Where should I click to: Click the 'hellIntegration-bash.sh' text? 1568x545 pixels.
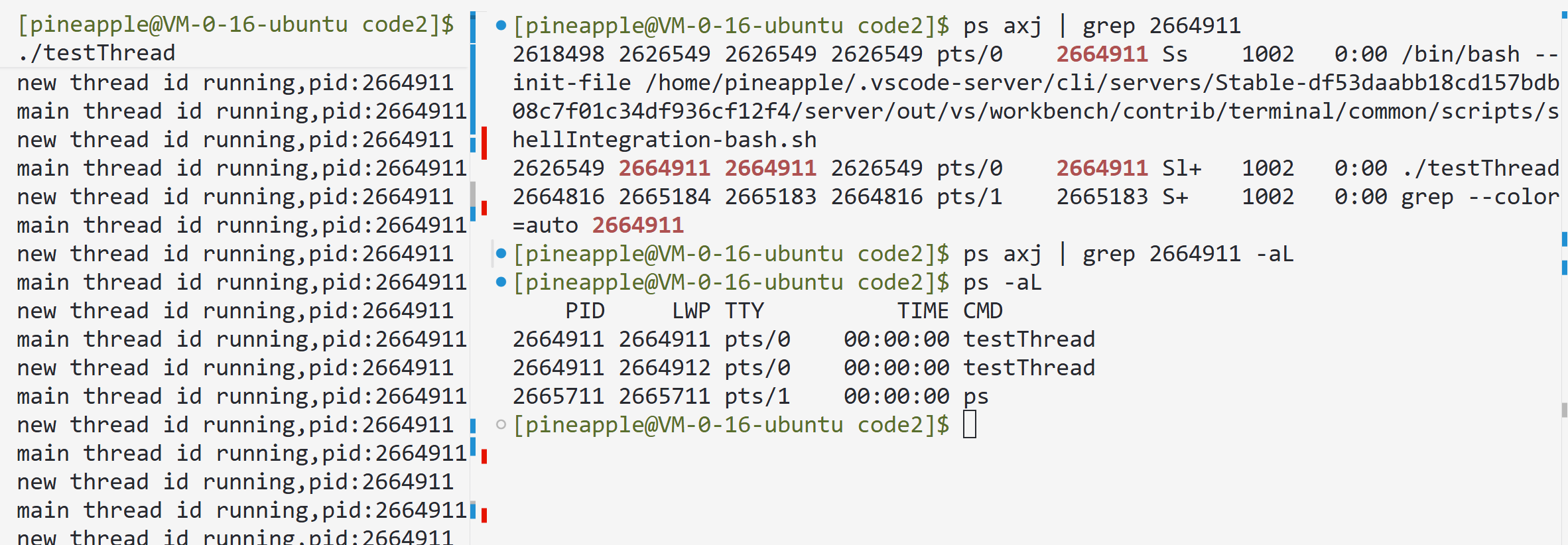coord(665,140)
